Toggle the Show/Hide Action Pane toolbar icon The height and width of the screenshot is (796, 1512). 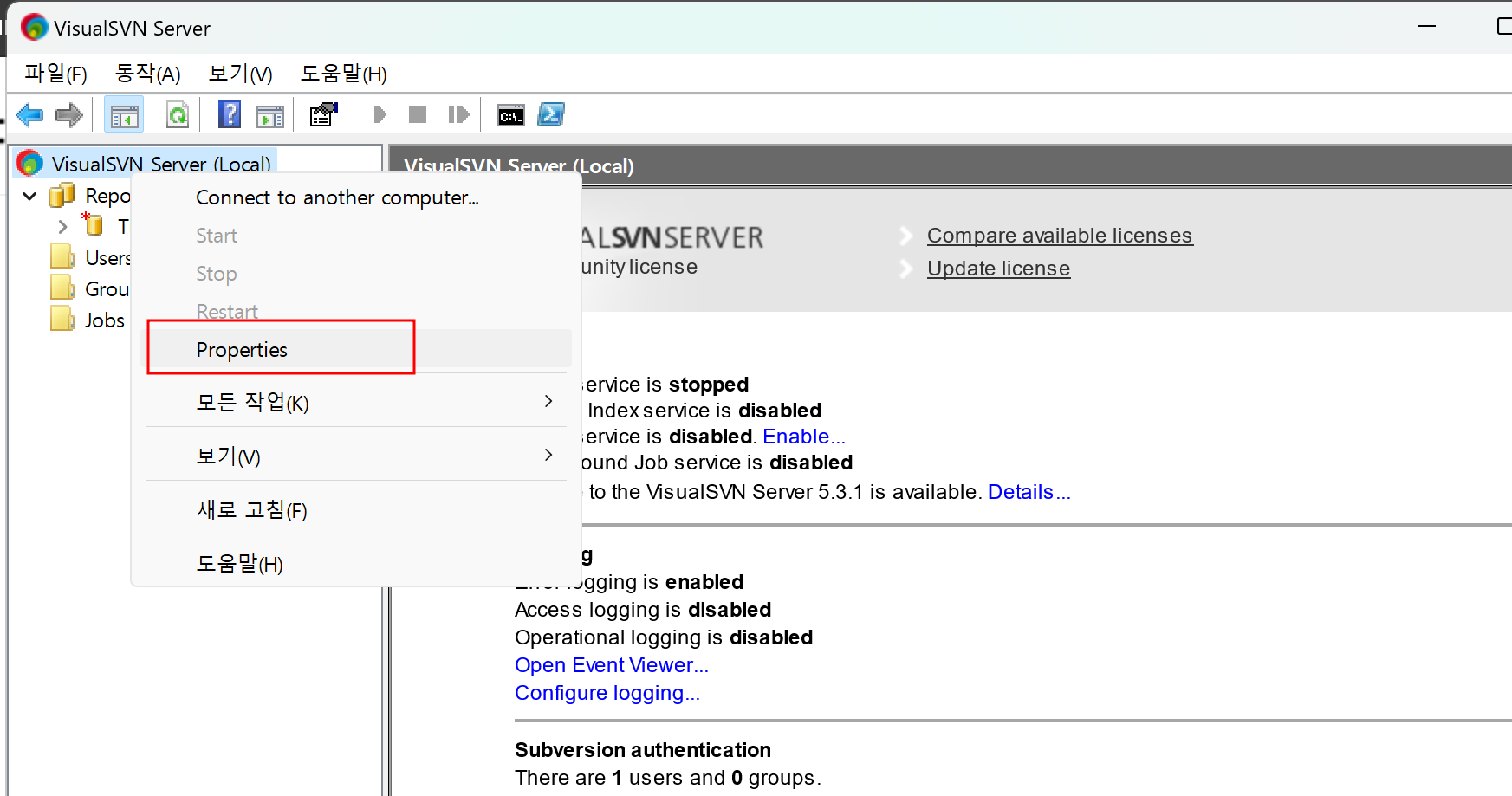pyautogui.click(x=270, y=115)
